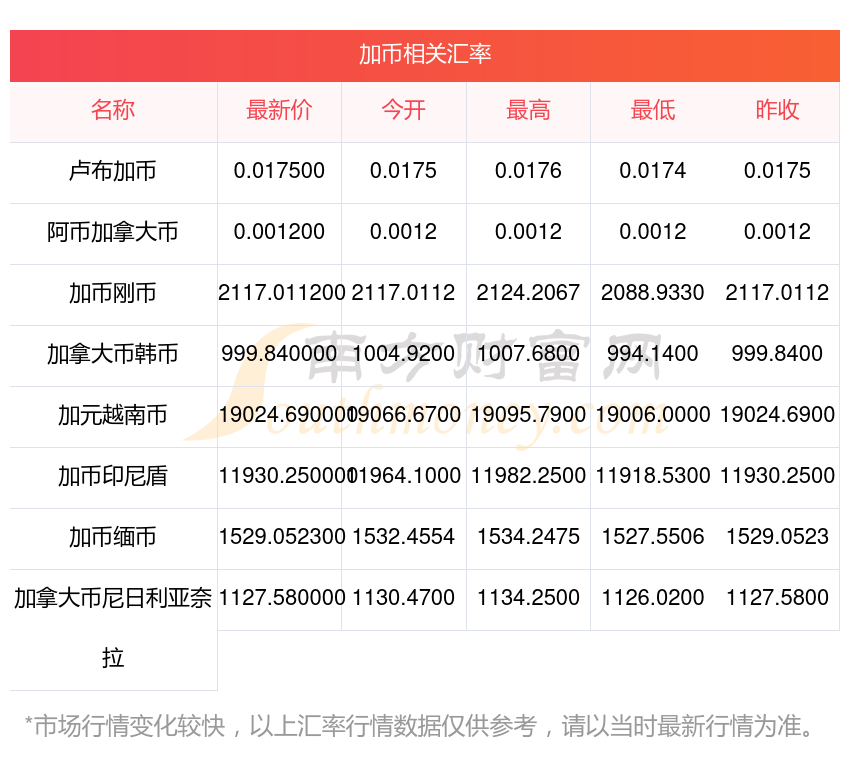850x757 pixels.
Task: Select the 加拿大币尼日利亚奈拉 row name
Action: coord(113,628)
